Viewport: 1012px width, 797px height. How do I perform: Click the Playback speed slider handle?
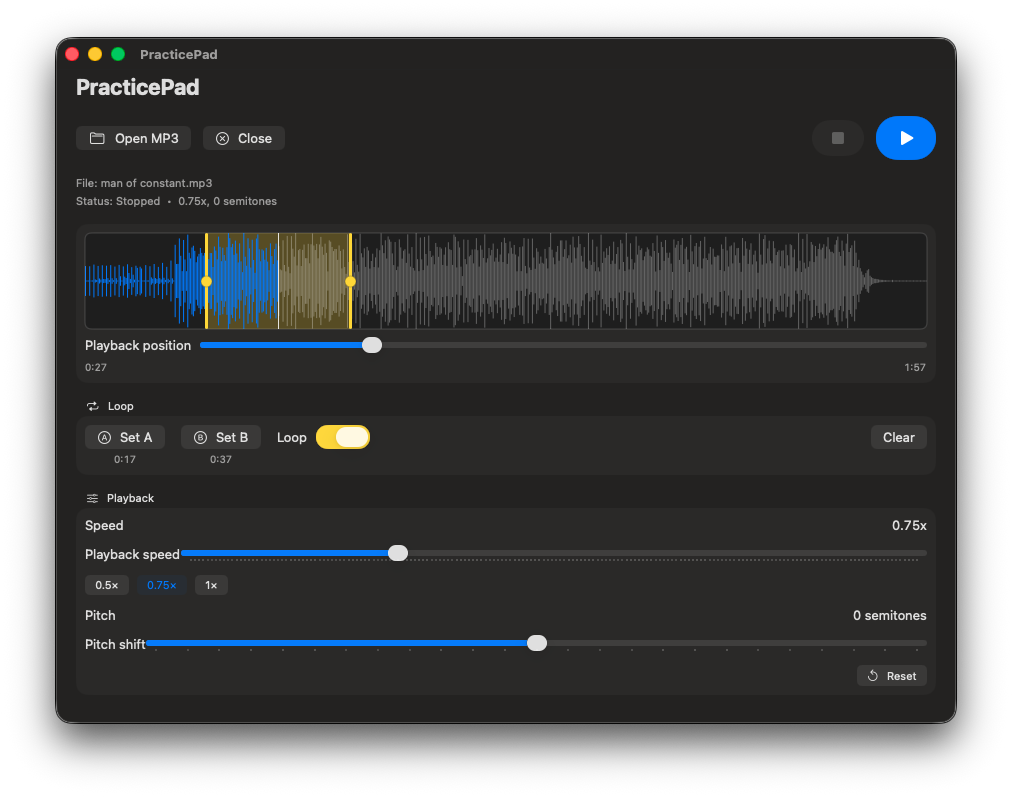[398, 553]
